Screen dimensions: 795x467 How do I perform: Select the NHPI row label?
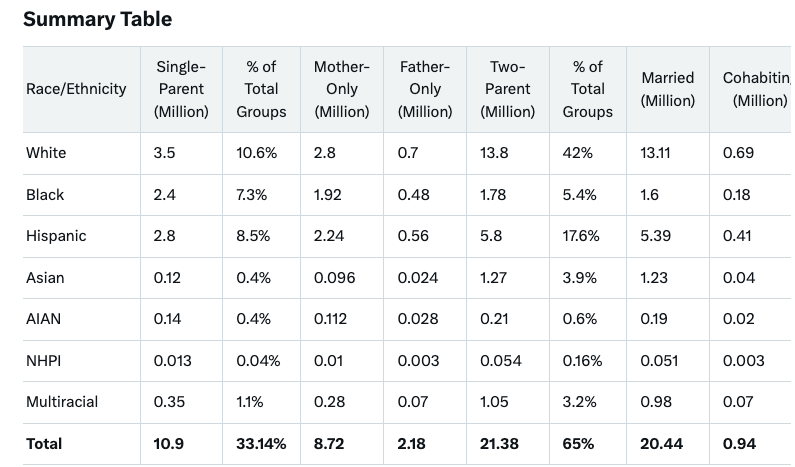click(44, 361)
